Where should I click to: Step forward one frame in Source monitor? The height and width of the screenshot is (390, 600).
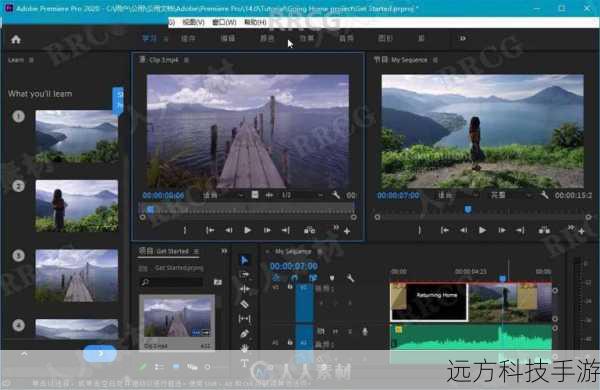pyautogui.click(x=267, y=230)
